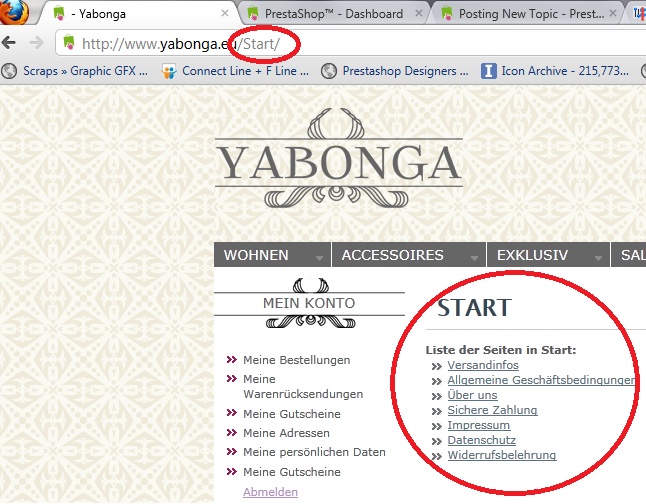This screenshot has width=646, height=504.
Task: Open the WOHNEN menu
Action: pyautogui.click(x=272, y=255)
